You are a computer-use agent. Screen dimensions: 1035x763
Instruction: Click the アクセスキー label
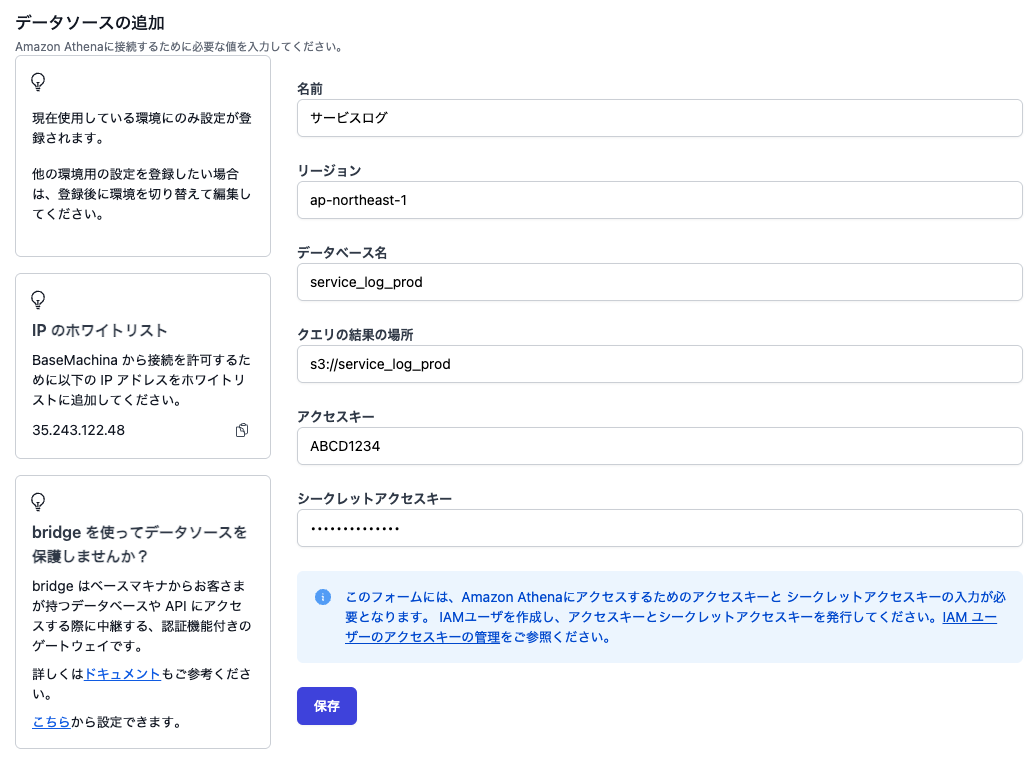336,416
